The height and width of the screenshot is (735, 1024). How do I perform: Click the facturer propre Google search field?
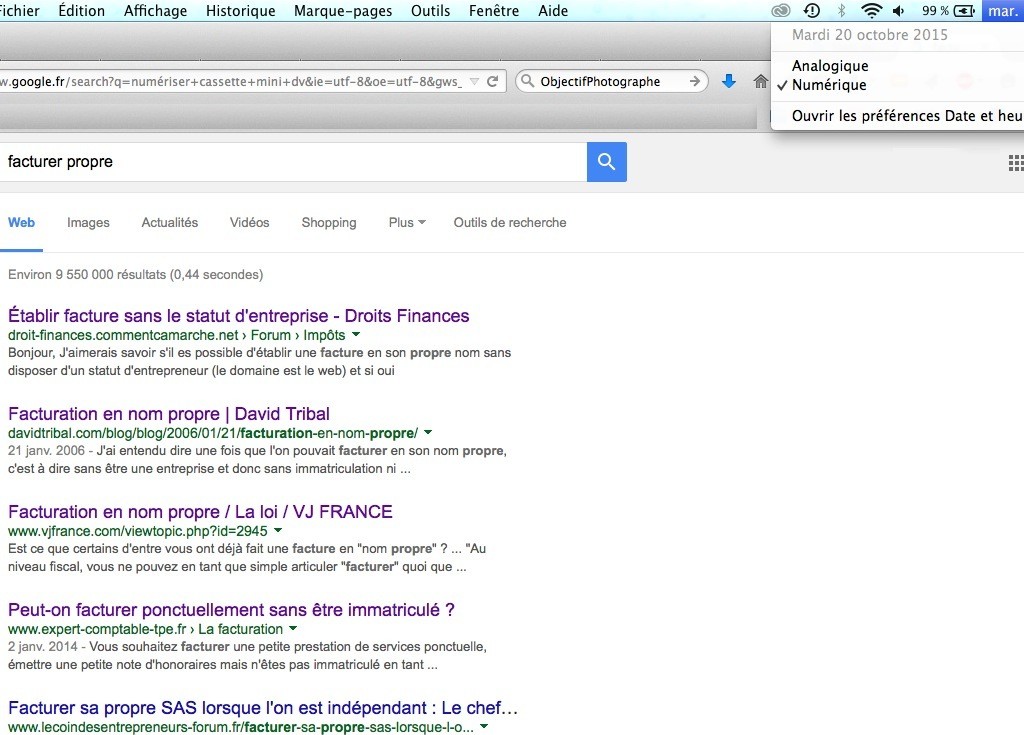click(293, 161)
